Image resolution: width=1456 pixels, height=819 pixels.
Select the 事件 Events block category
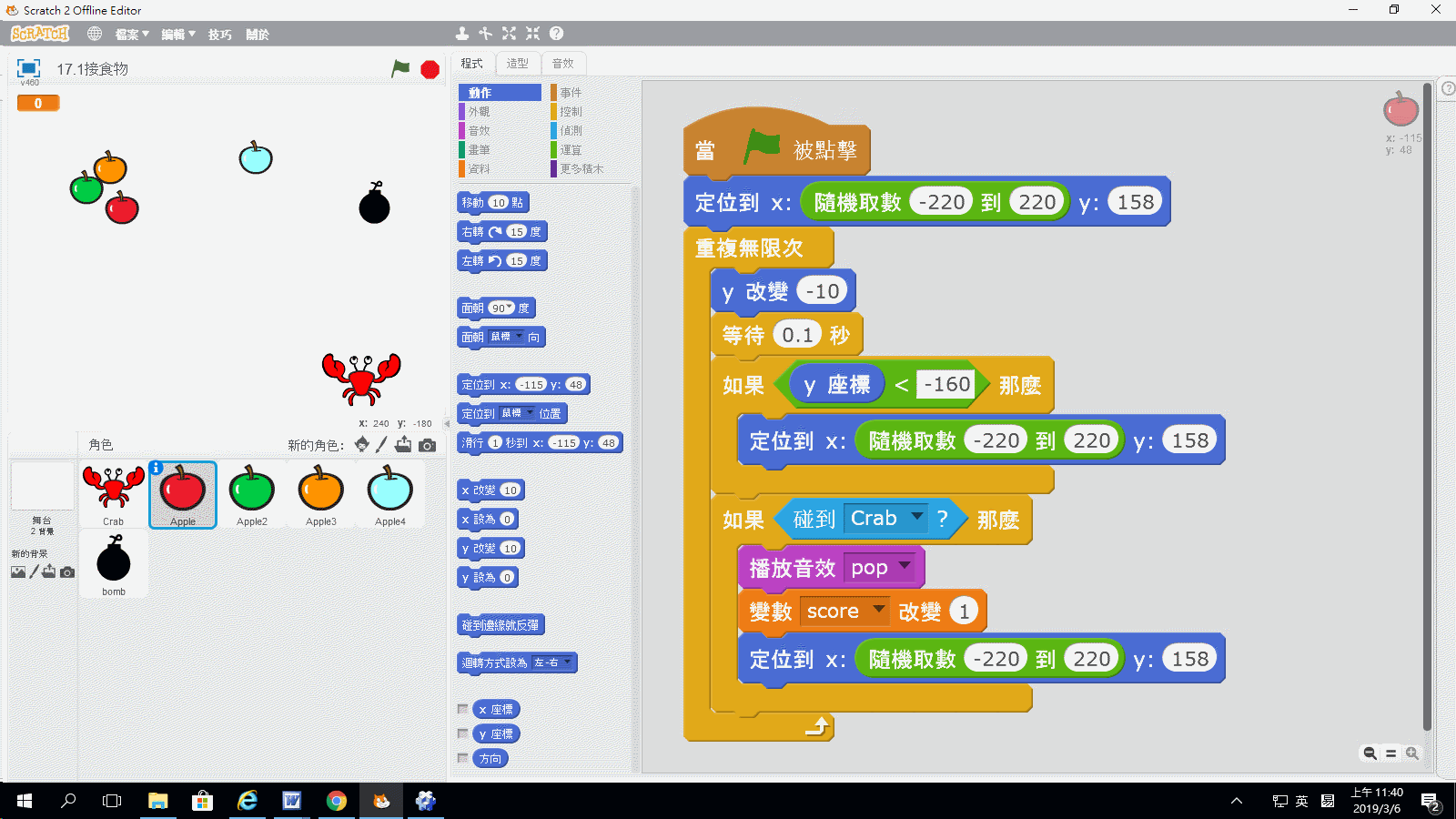(x=590, y=93)
